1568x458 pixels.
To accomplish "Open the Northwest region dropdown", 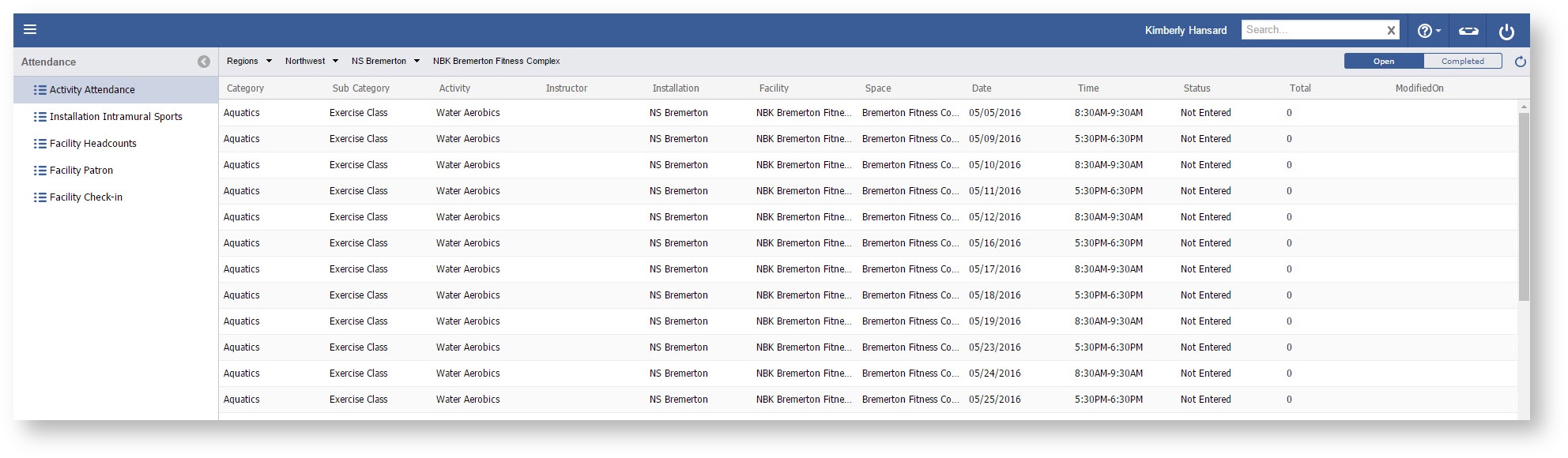I will click(x=311, y=61).
